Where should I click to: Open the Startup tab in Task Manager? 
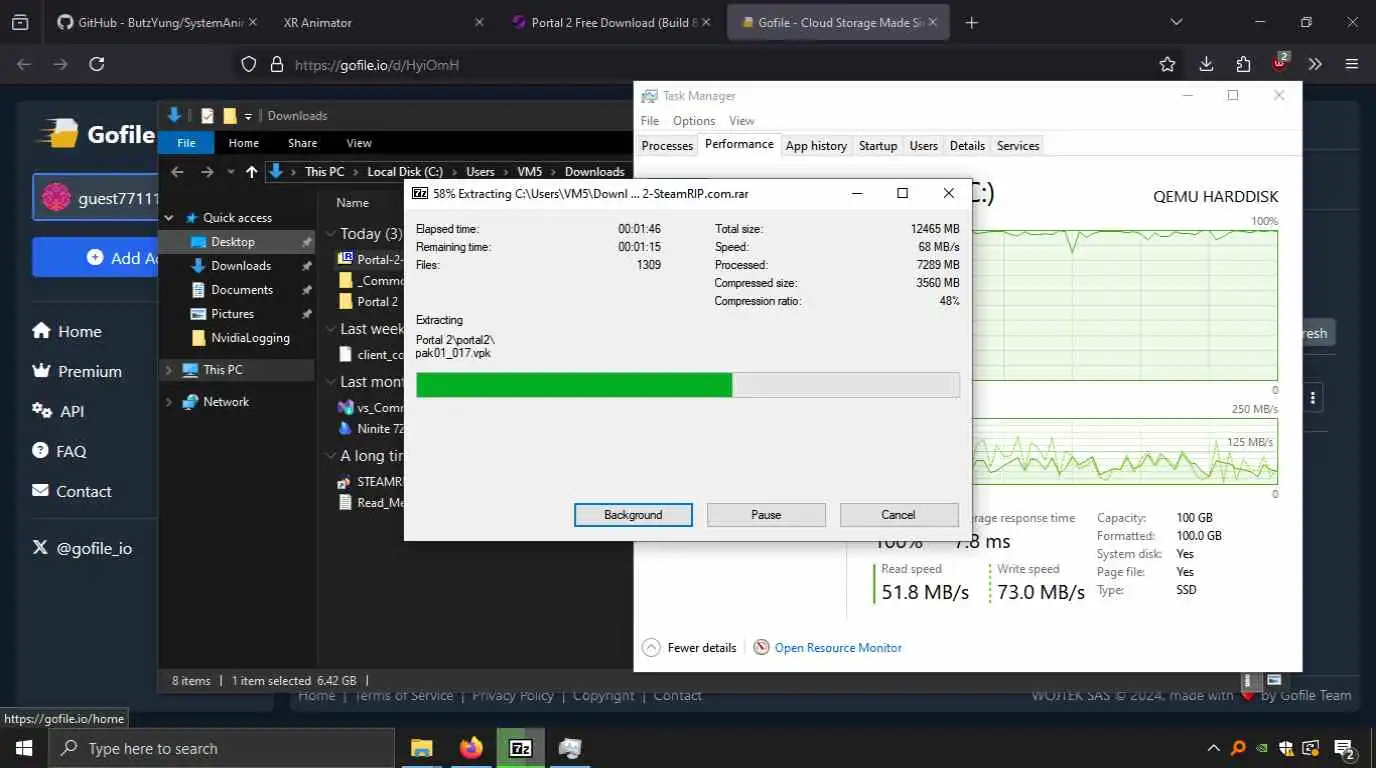tap(878, 146)
